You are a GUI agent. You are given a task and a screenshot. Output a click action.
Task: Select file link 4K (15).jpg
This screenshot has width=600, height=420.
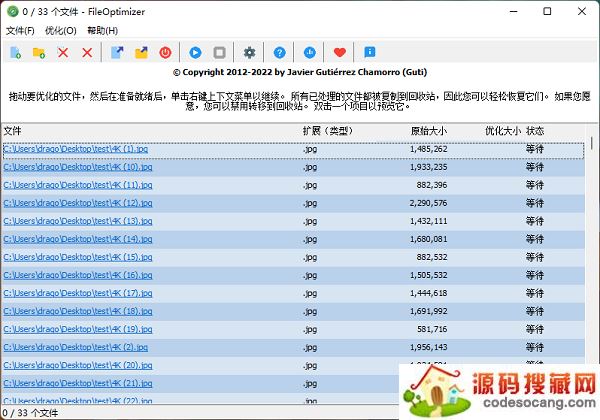[78, 257]
